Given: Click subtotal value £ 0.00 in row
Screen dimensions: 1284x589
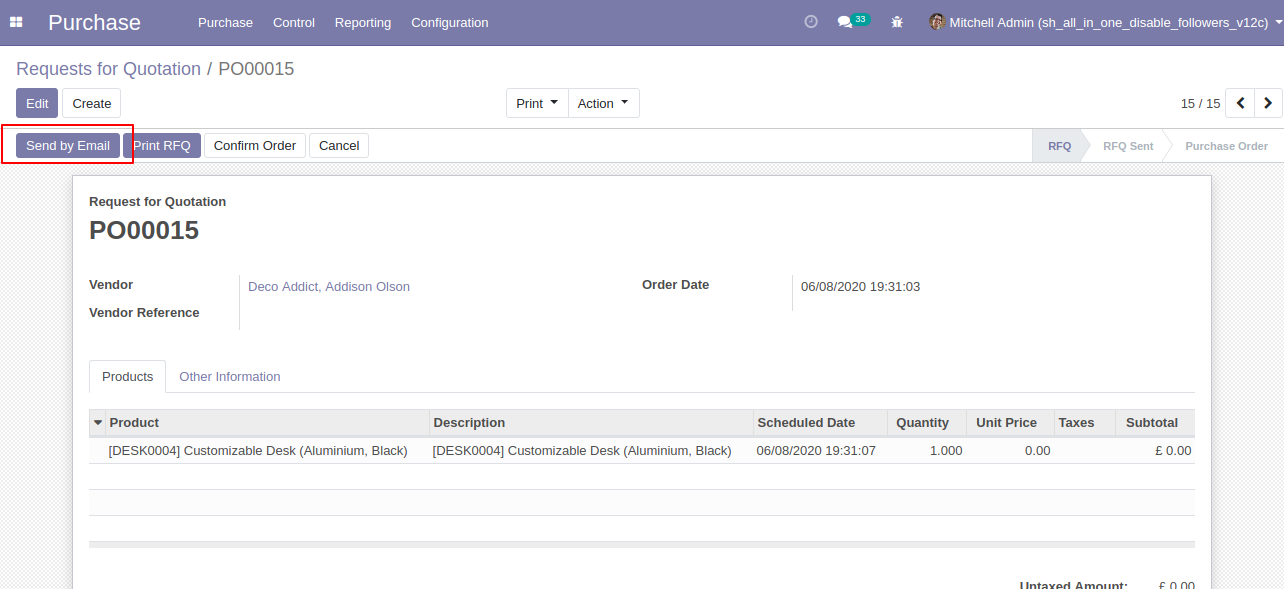Looking at the screenshot, I should pyautogui.click(x=1173, y=451).
